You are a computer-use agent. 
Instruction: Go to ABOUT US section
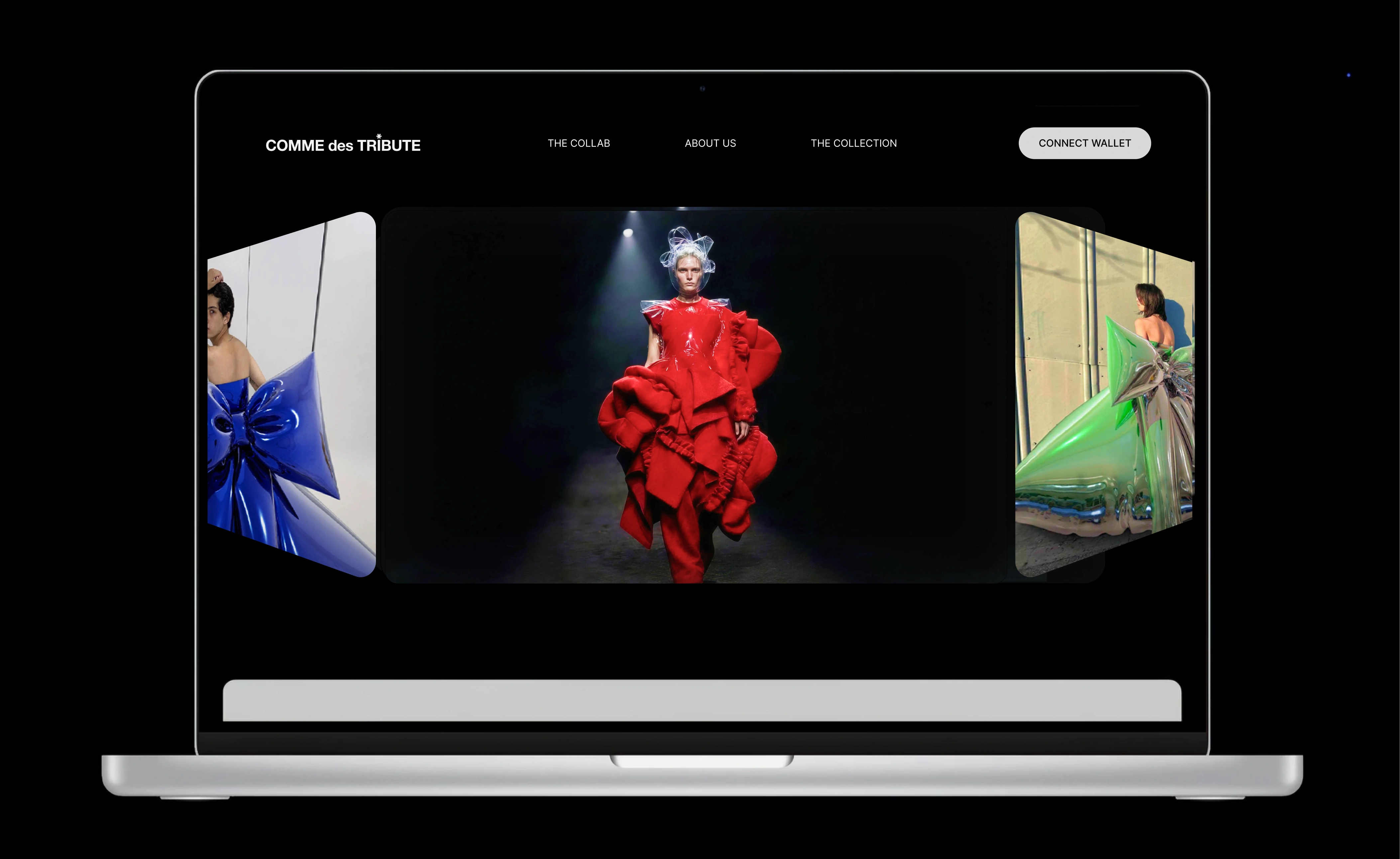pos(710,143)
